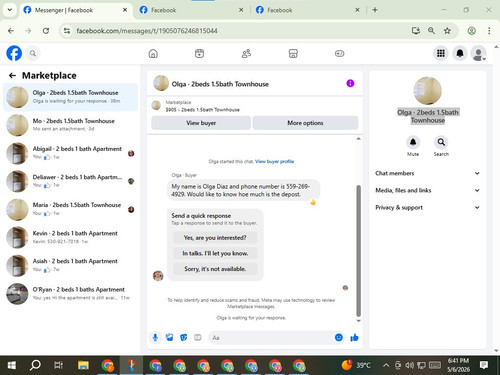The width and height of the screenshot is (500, 375).
Task: Show hidden system tray icons
Action: click(x=386, y=365)
